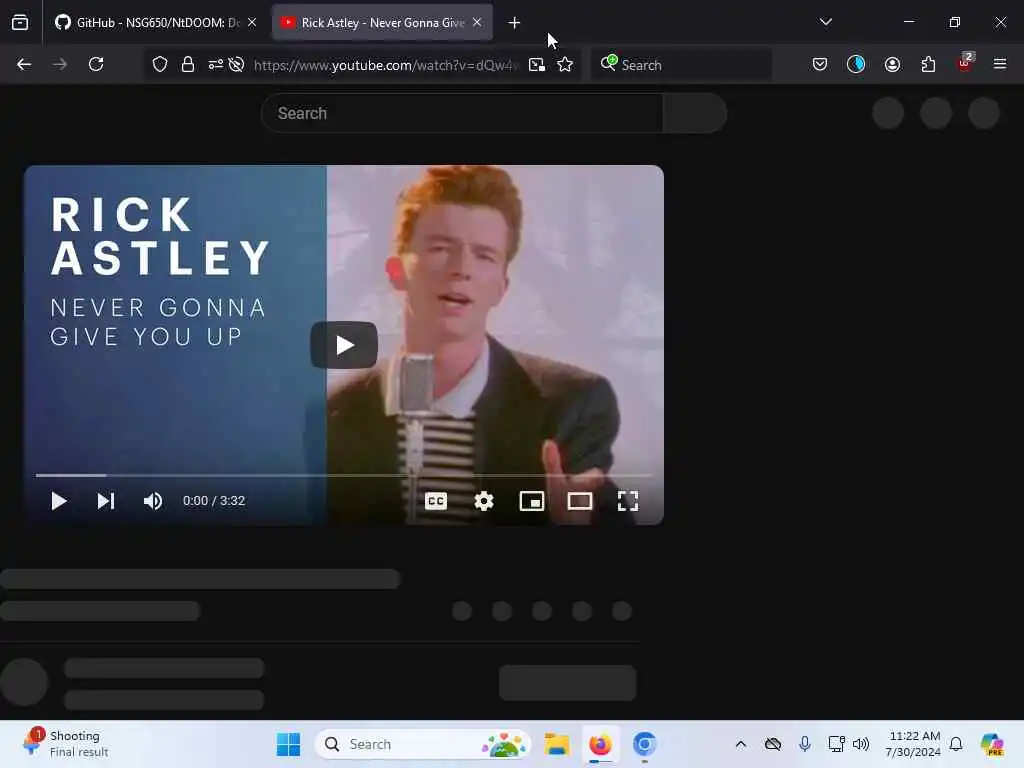Enter fullscreen video mode
Image resolution: width=1024 pixels, height=768 pixels.
(628, 501)
